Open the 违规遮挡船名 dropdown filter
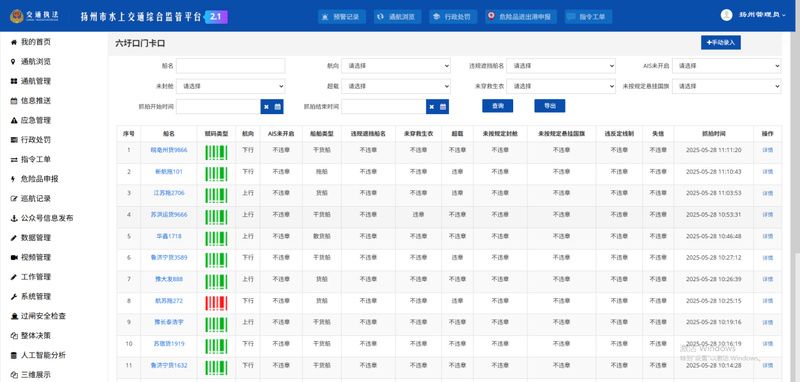 pos(561,66)
